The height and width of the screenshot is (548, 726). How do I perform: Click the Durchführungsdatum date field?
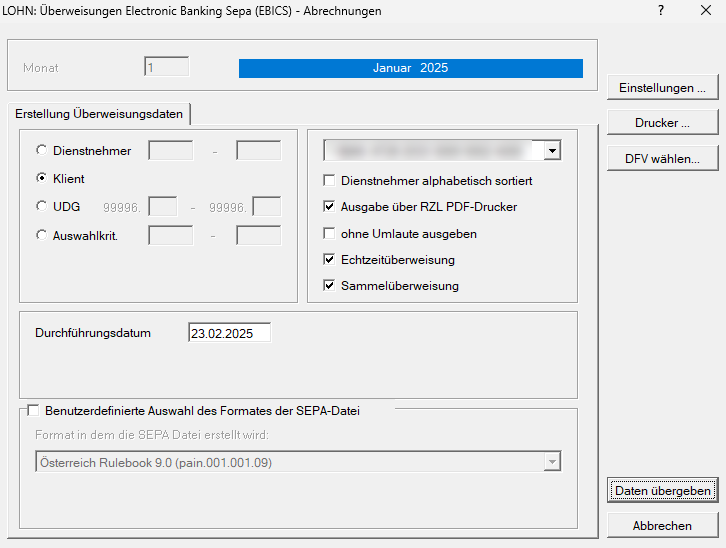coord(229,333)
